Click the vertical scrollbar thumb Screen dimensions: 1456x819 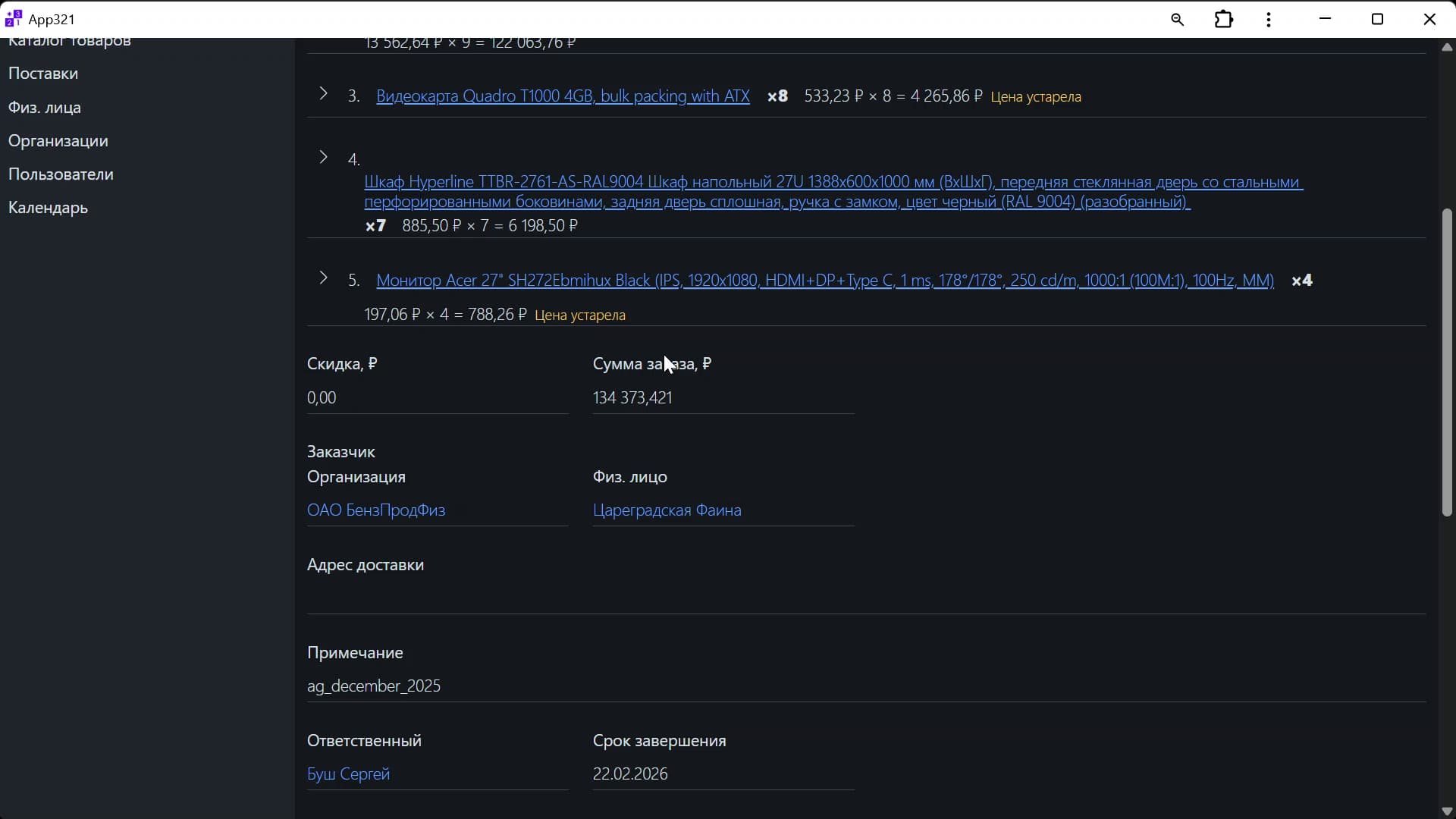coord(1446,364)
